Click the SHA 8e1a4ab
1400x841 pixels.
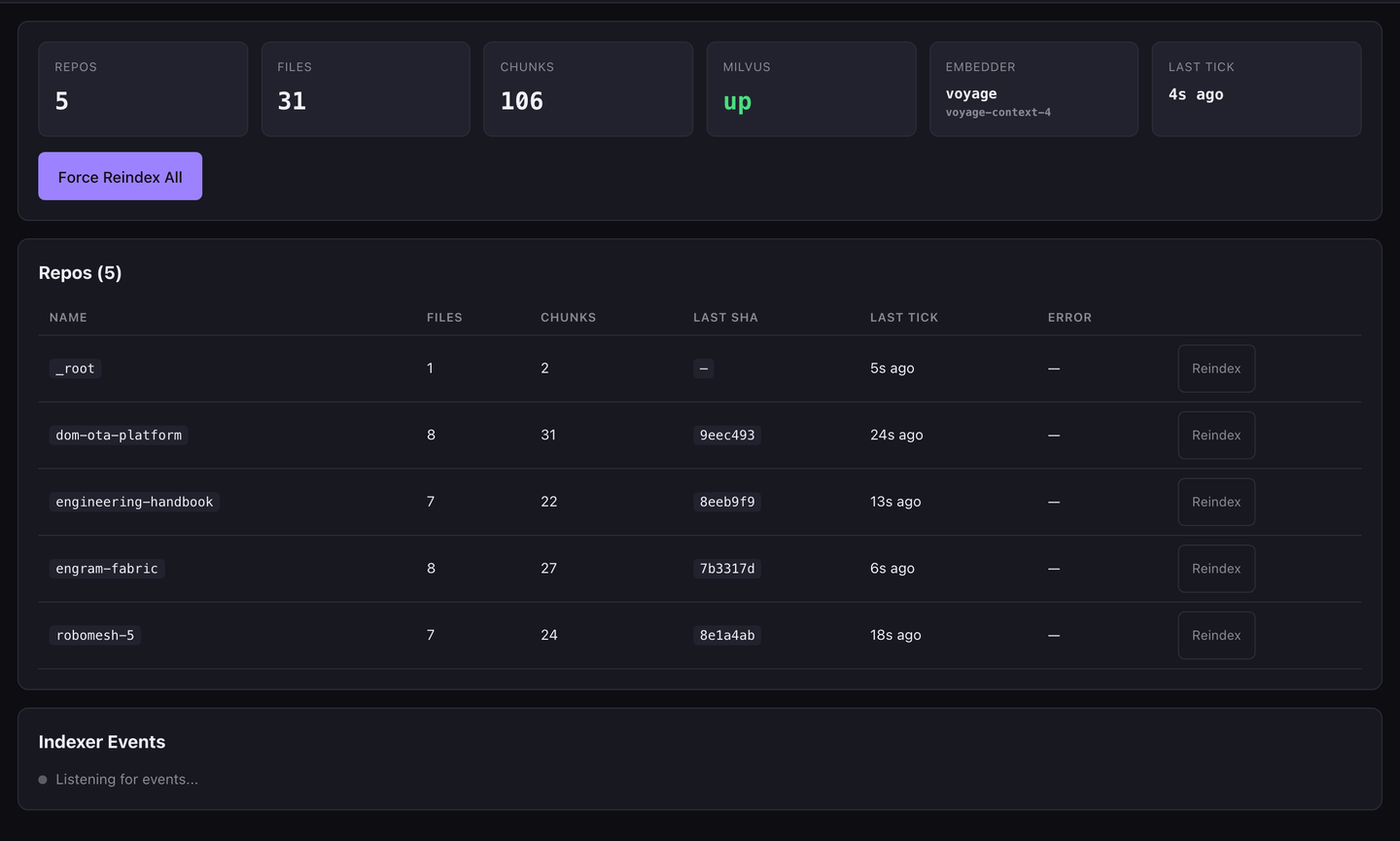pos(727,635)
